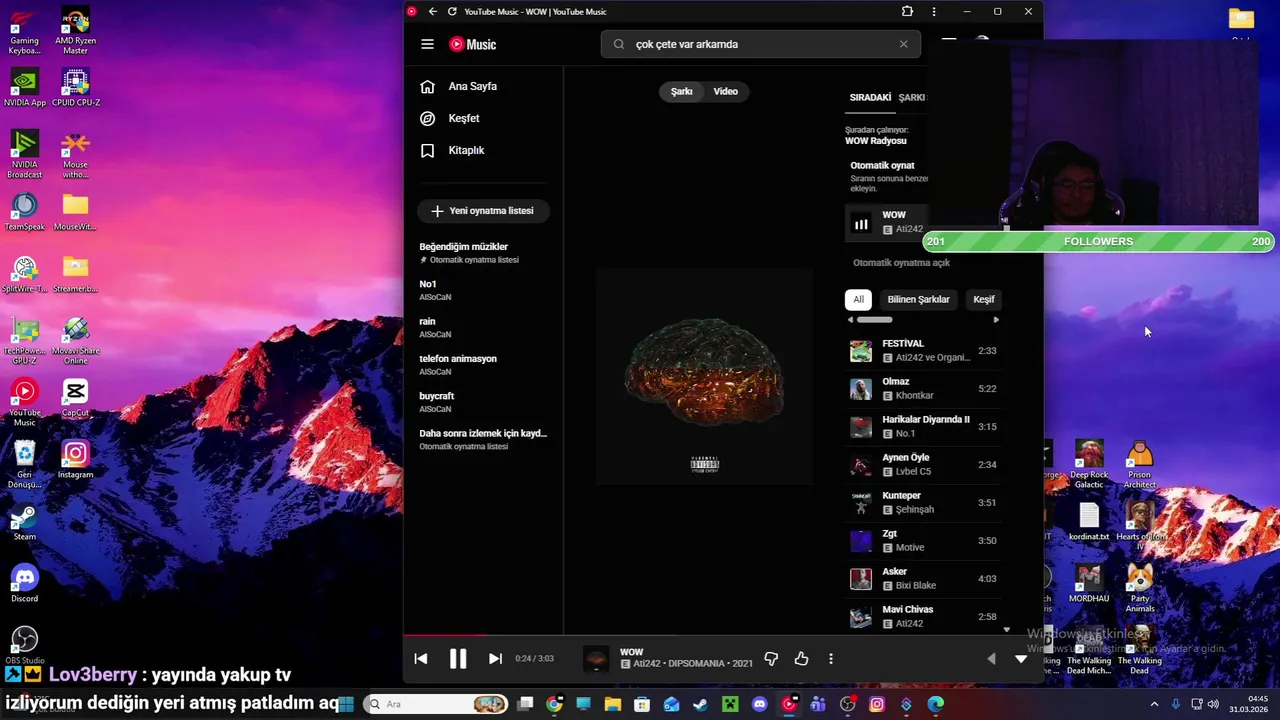
Task: Skip to the previous track
Action: tap(421, 658)
